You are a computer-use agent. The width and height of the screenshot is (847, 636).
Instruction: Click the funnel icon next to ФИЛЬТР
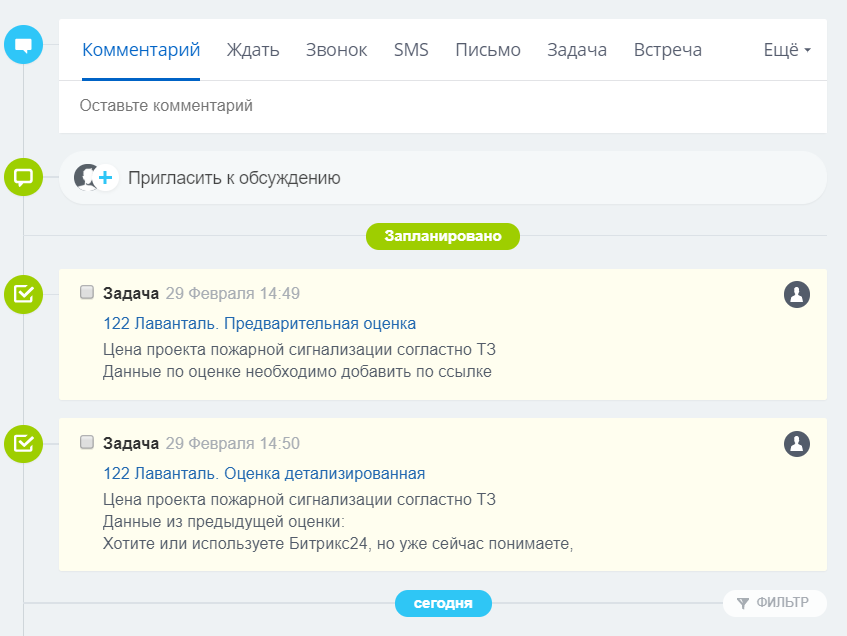(742, 603)
